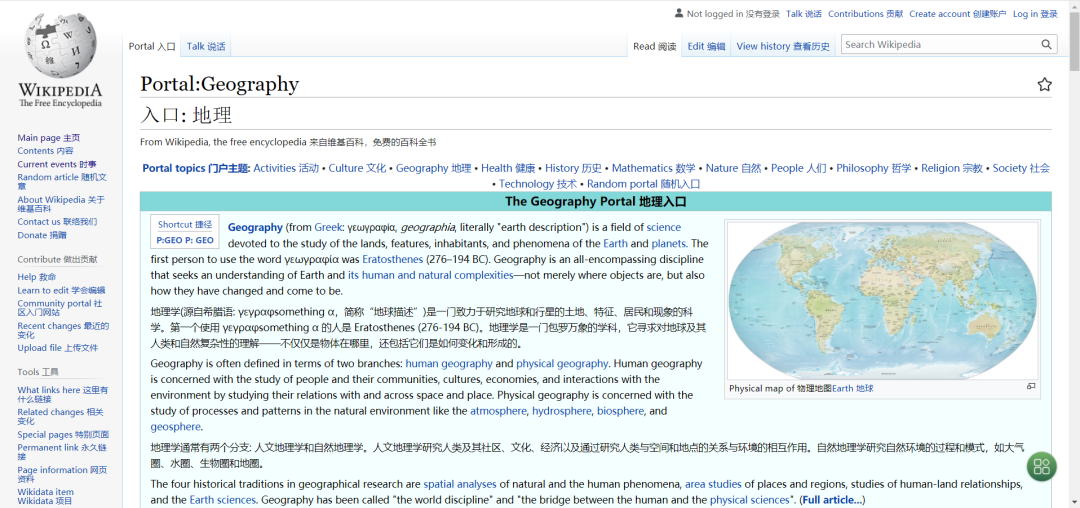Click the P:GEO shortcut link
Screen dimensions: 1080x508
(x=185, y=240)
